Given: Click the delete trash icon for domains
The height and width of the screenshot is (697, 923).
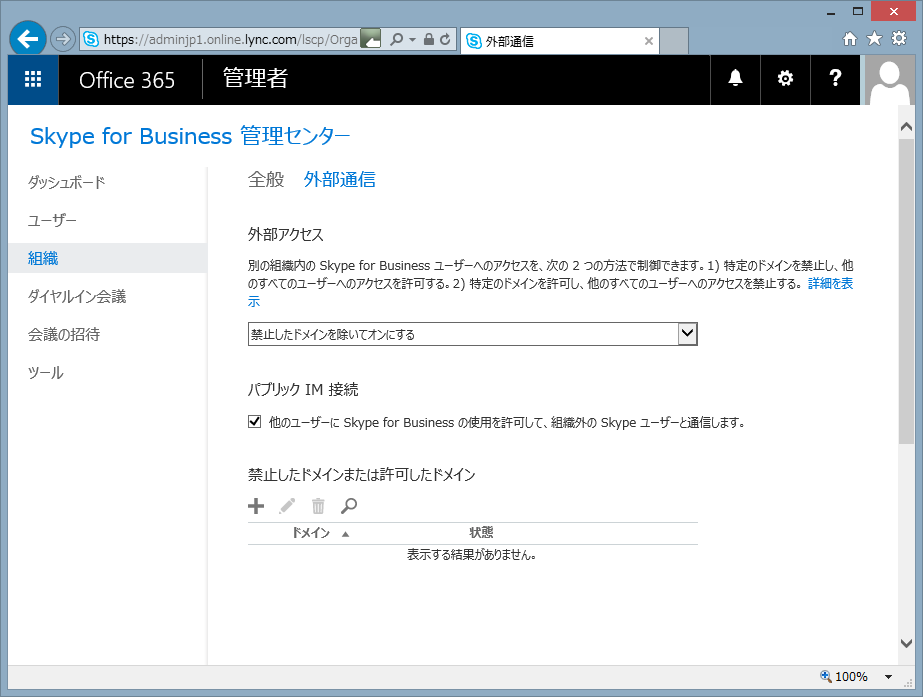Looking at the screenshot, I should click(x=318, y=506).
